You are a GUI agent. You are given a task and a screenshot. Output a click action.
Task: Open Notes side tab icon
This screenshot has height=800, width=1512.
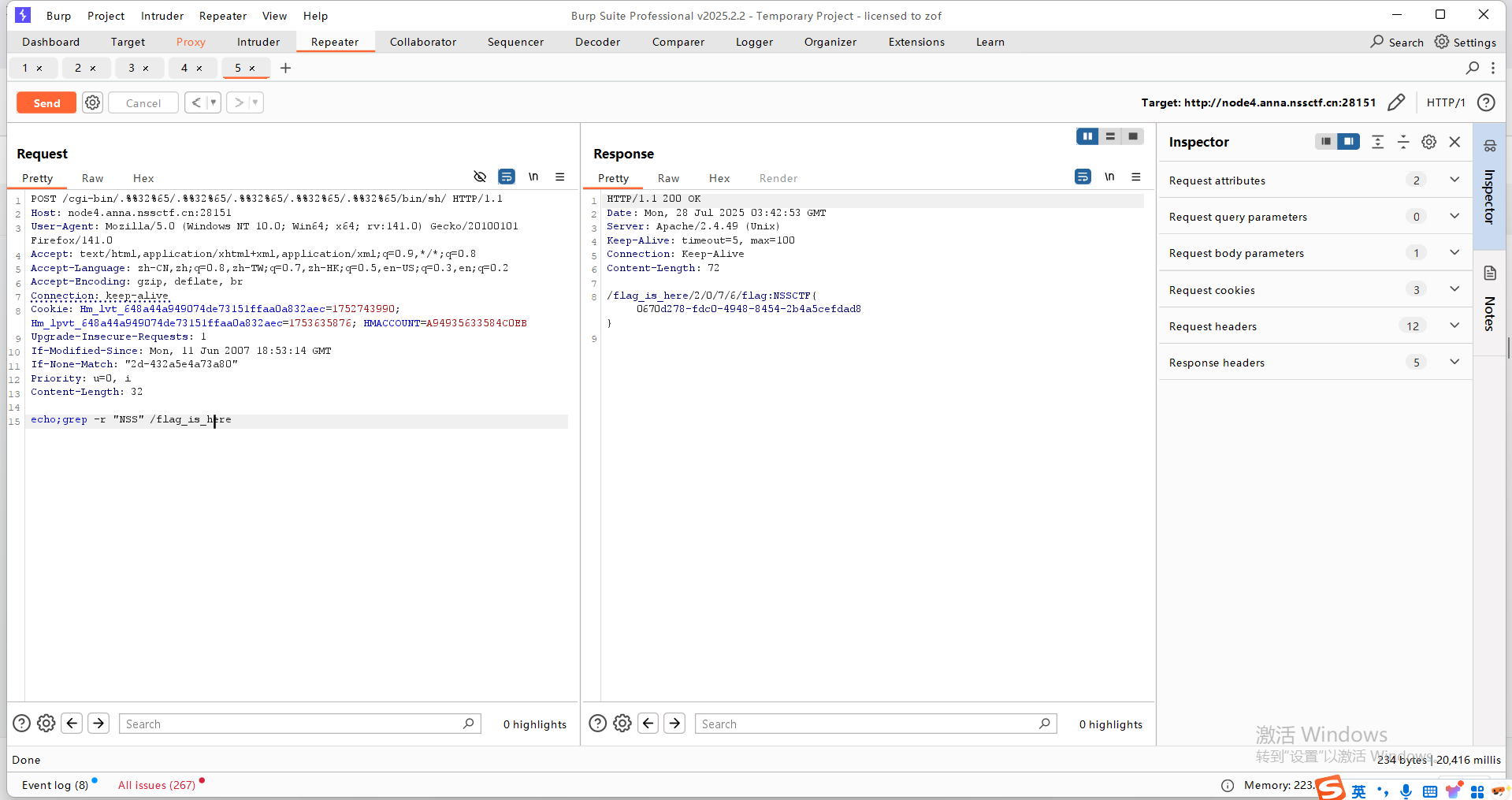click(1489, 273)
